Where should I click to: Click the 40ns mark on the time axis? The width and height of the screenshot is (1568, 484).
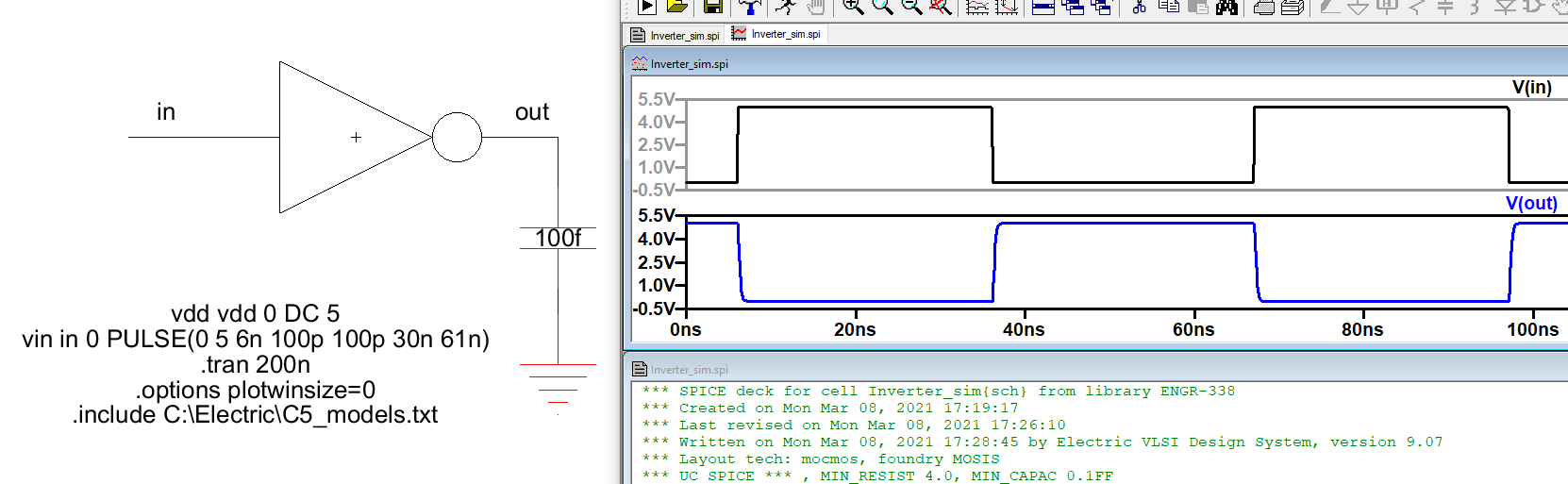coord(1024,329)
